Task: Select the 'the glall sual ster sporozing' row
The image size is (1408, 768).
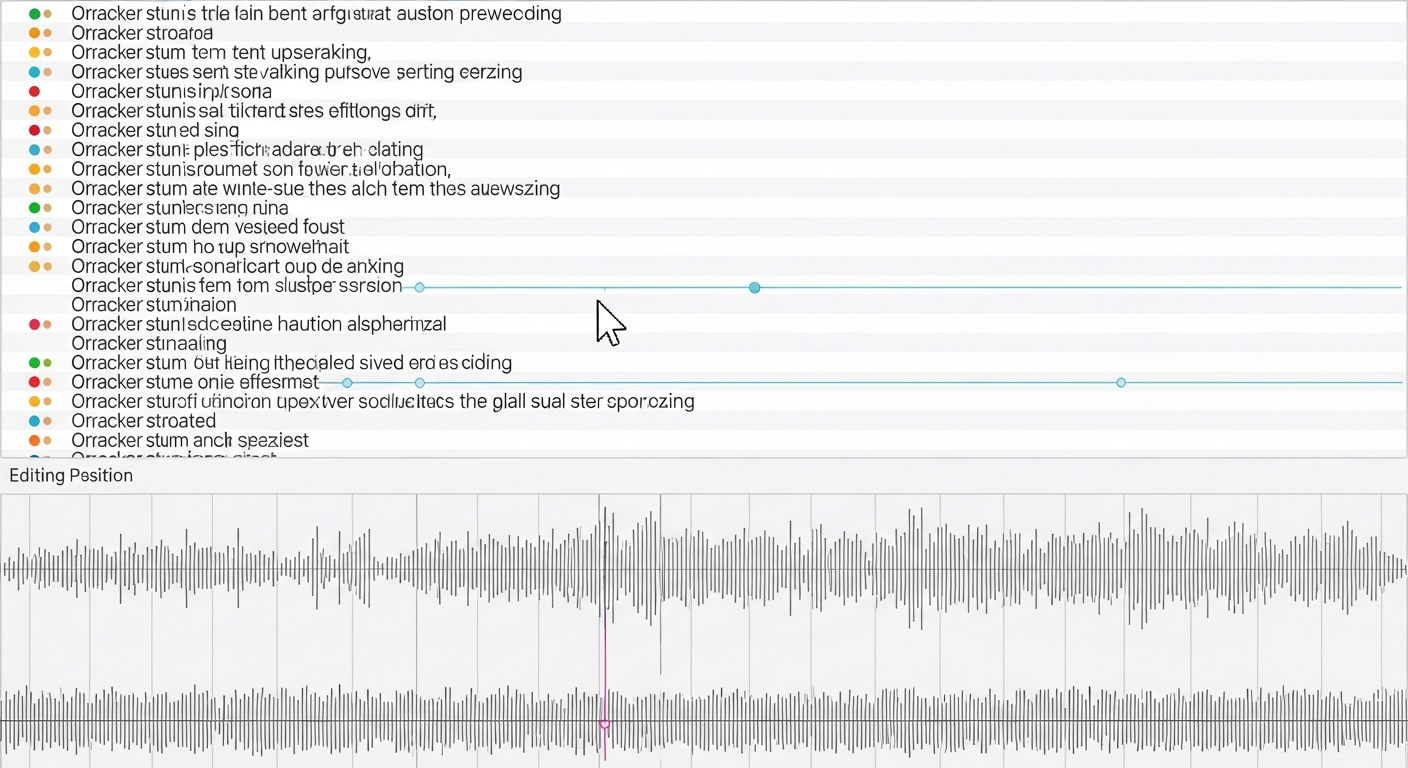Action: click(382, 402)
